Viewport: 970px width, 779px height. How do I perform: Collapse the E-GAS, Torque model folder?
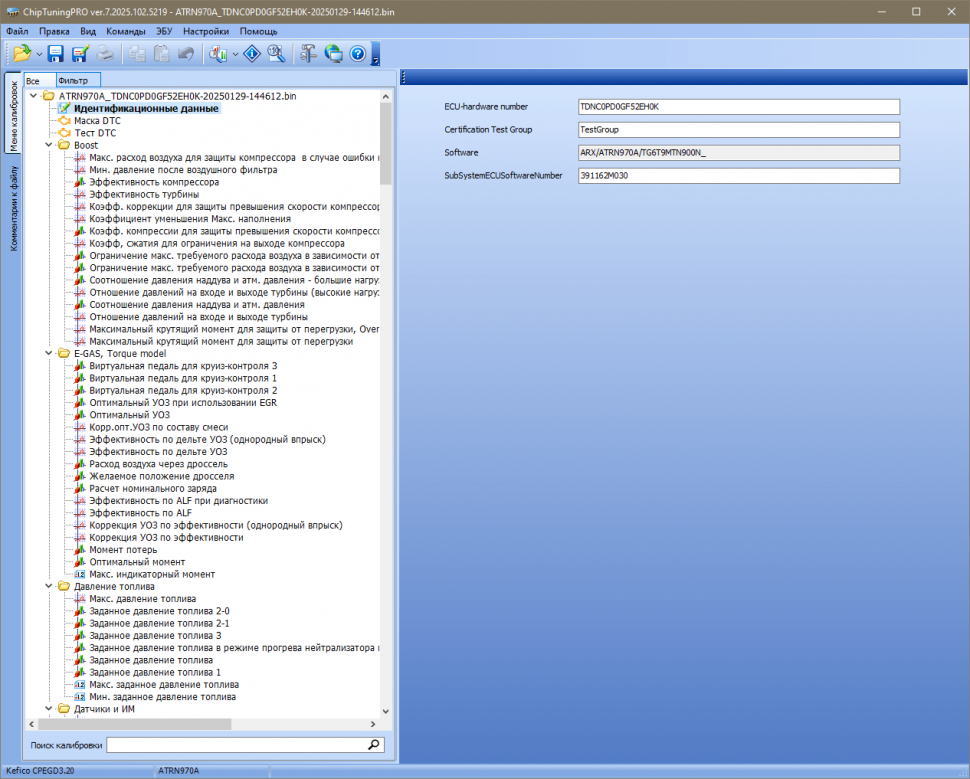[x=50, y=353]
